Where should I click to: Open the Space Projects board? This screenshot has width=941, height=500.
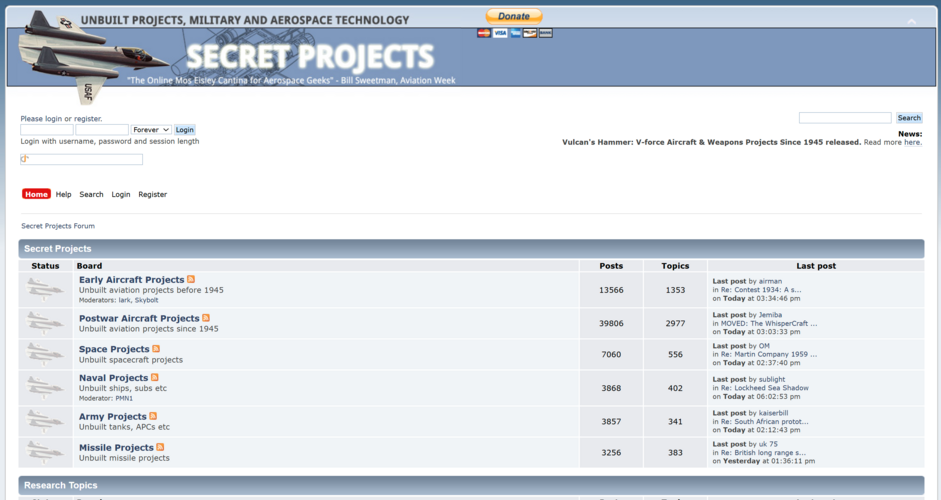[x=114, y=349]
